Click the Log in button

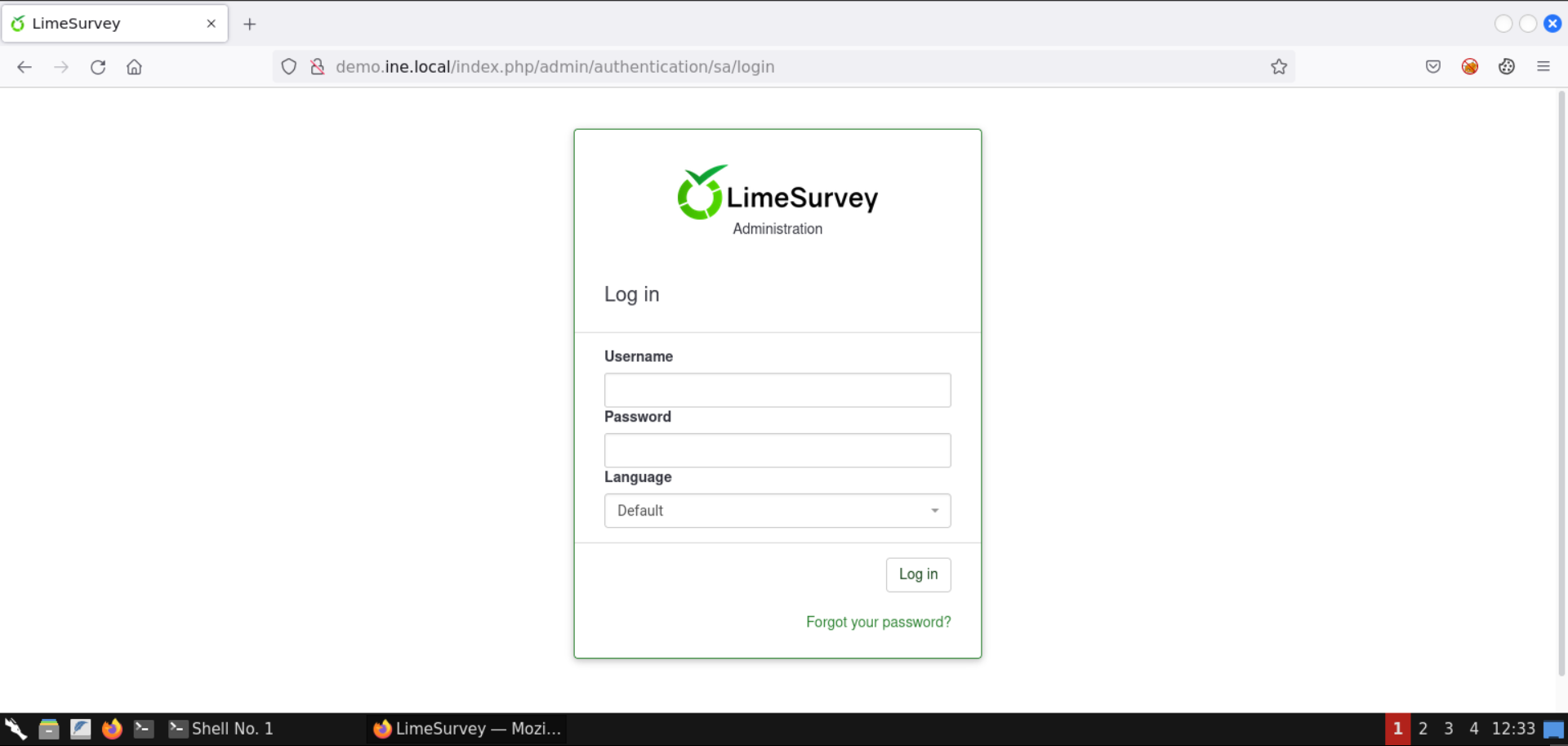918,574
